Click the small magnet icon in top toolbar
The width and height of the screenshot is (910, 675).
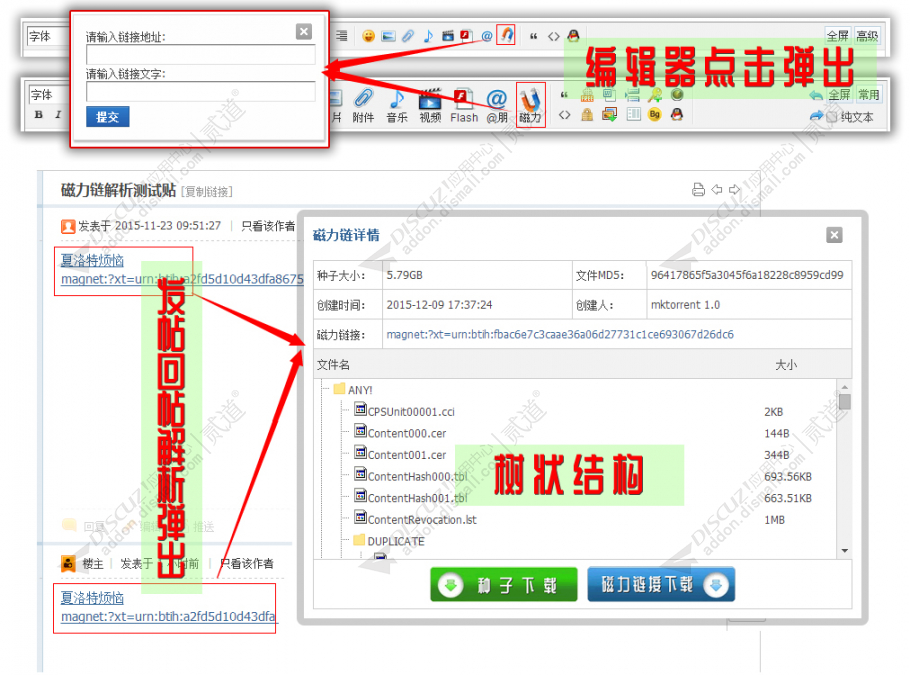(x=507, y=35)
